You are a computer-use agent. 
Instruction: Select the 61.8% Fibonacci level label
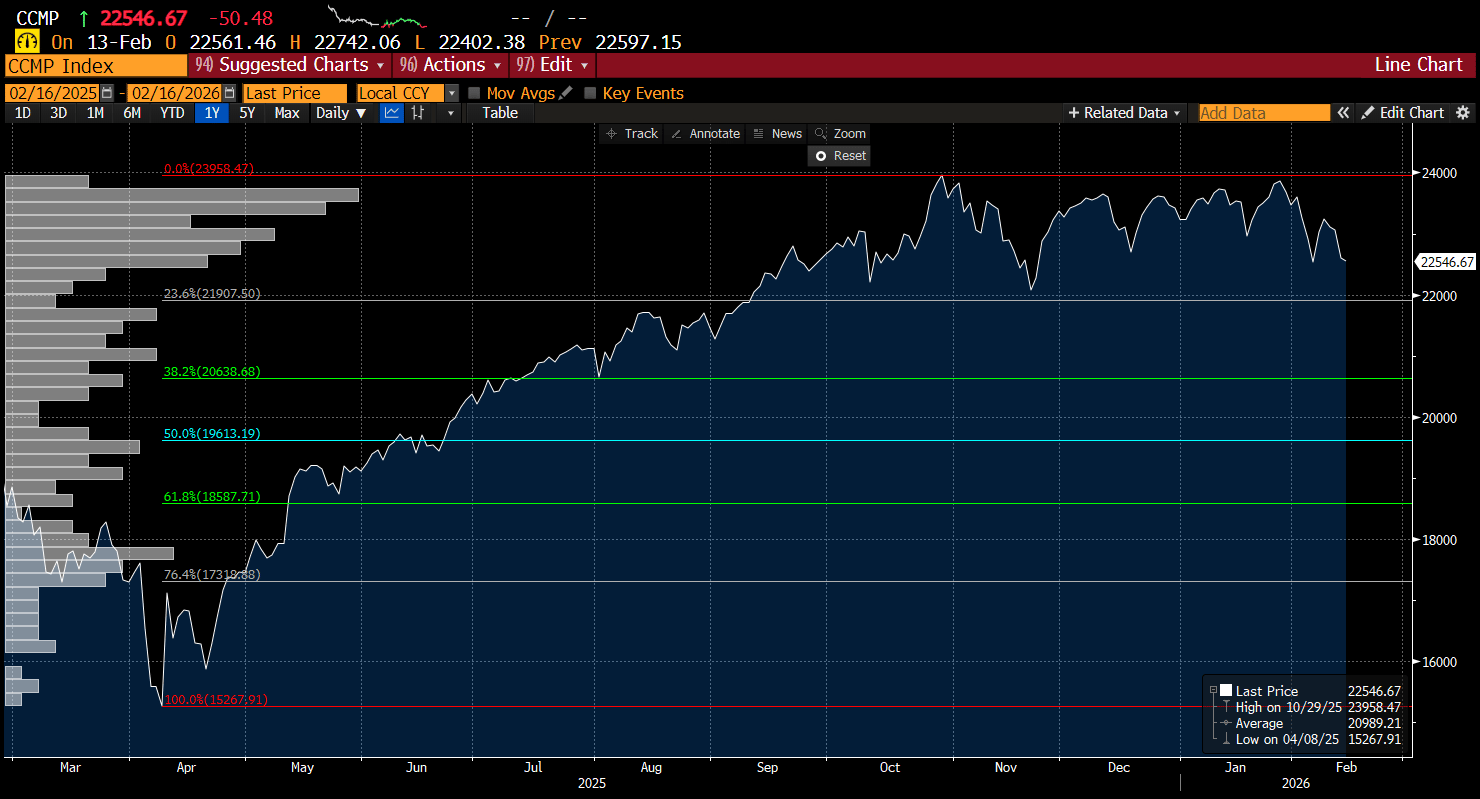tap(212, 496)
